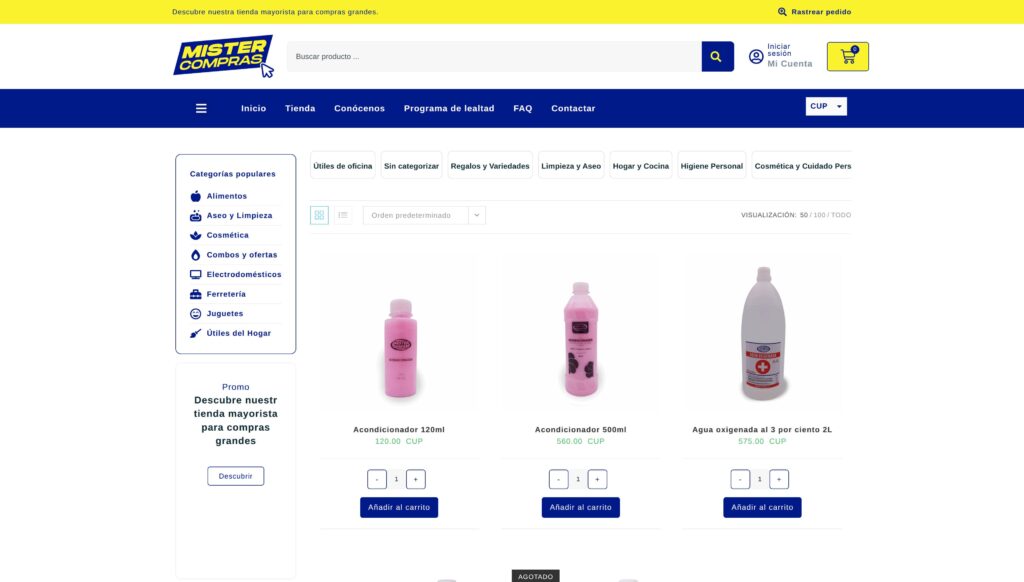The height and width of the screenshot is (582, 1024).
Task: Click the search magnifier button
Action: [x=717, y=56]
